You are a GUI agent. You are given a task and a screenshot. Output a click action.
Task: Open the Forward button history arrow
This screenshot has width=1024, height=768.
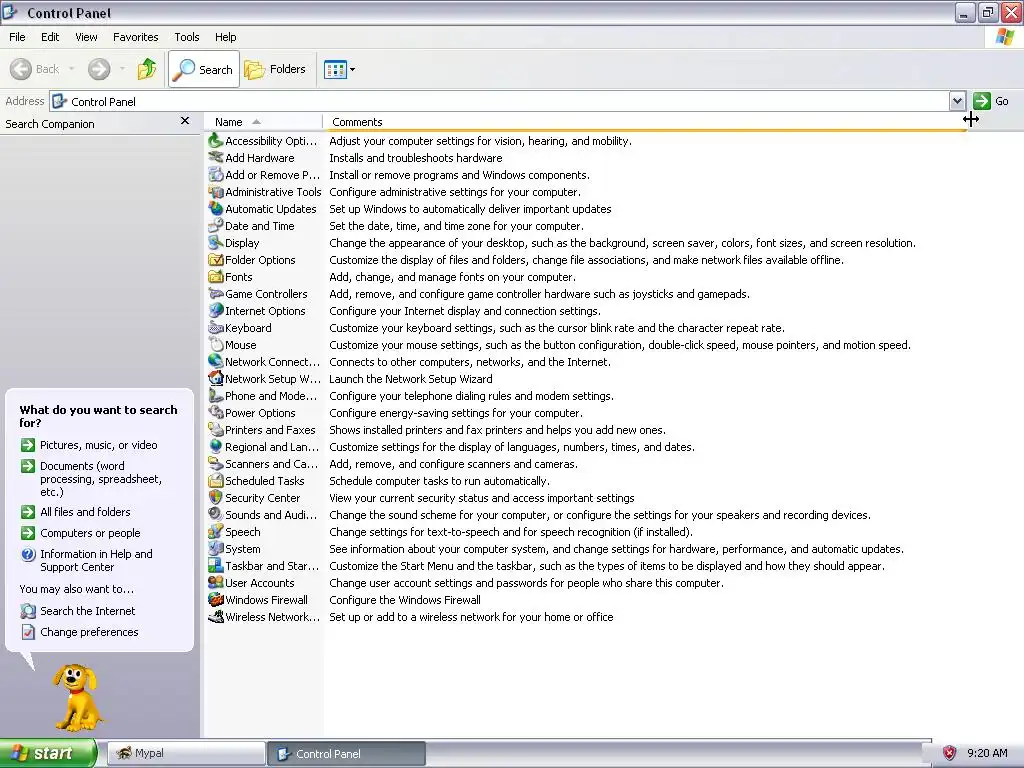click(x=122, y=69)
